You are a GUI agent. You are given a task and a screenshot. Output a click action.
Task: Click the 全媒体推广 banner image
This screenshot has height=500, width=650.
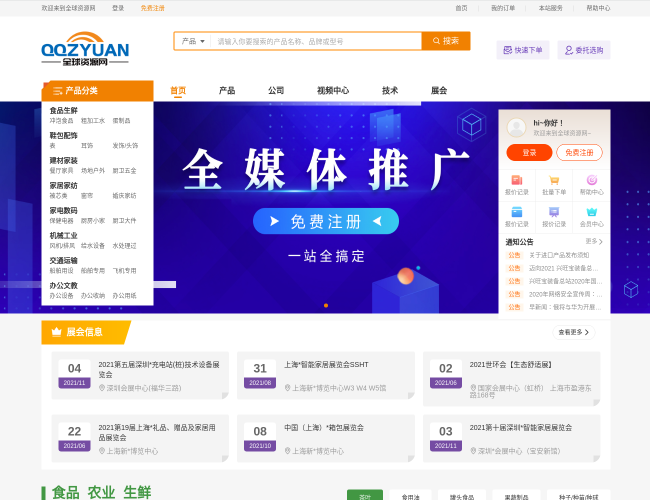pos(326,170)
